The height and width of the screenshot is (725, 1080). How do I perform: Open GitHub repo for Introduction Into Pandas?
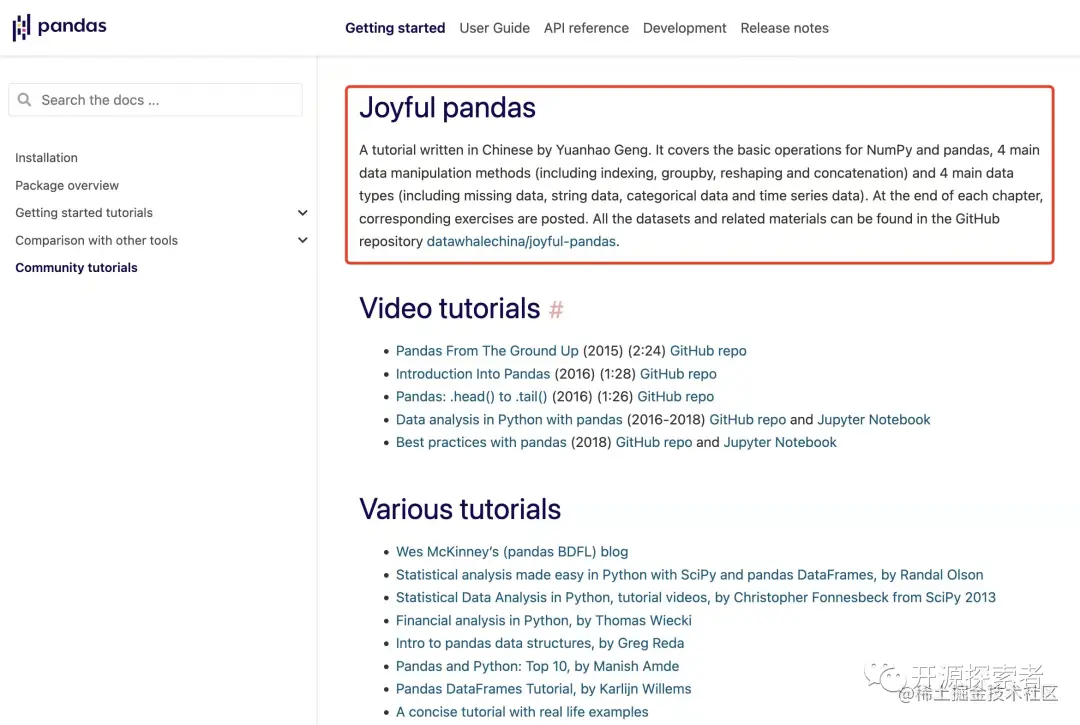pyautogui.click(x=678, y=374)
